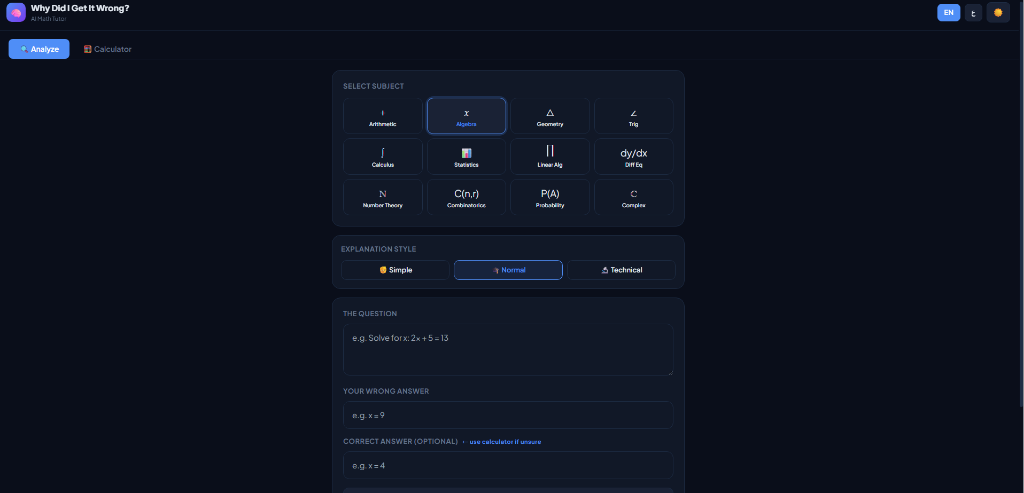
Task: Choose Technical explanation style
Action: pos(621,270)
